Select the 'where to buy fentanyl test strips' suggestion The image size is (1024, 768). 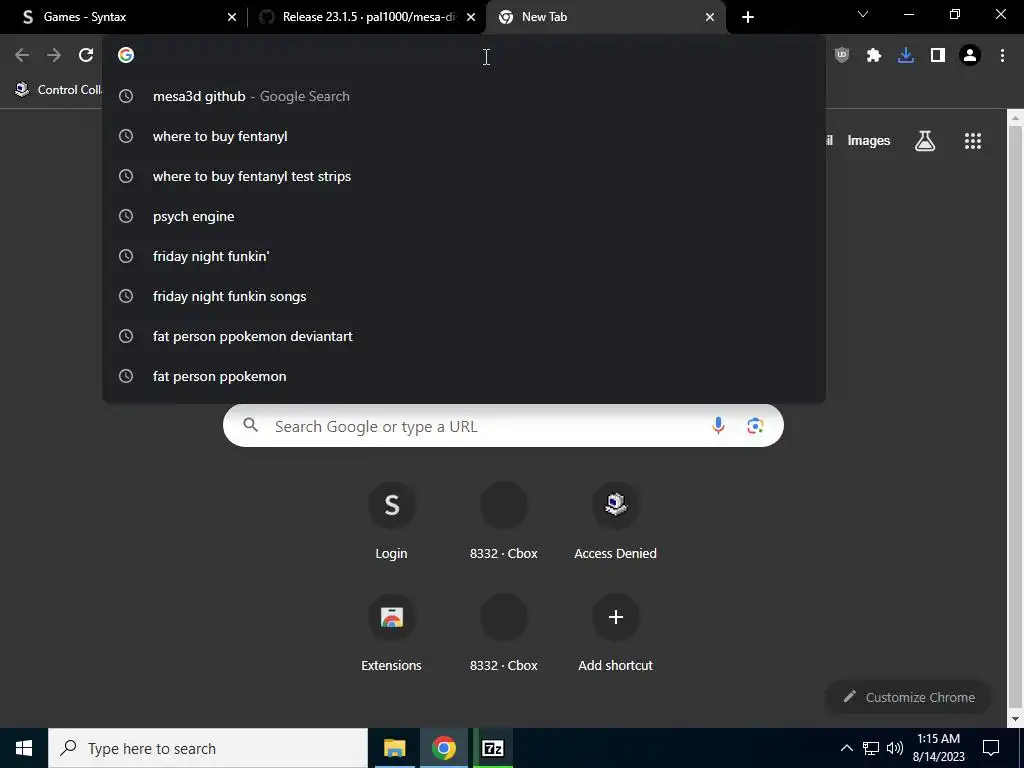[464, 176]
